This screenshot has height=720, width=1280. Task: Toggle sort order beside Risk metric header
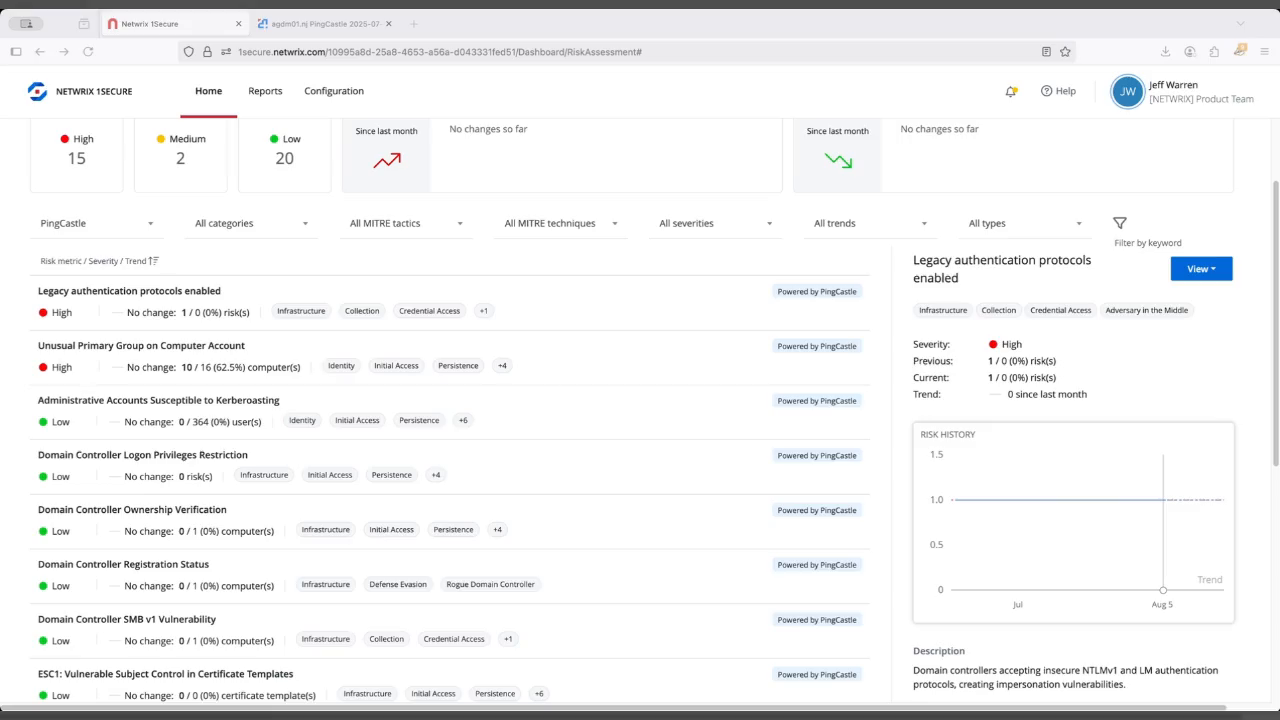[x=154, y=261]
